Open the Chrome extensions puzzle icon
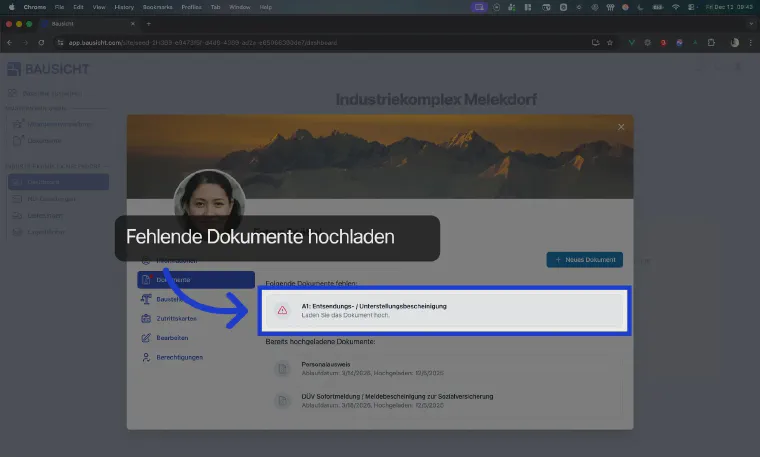This screenshot has height=457, width=760. (711, 43)
